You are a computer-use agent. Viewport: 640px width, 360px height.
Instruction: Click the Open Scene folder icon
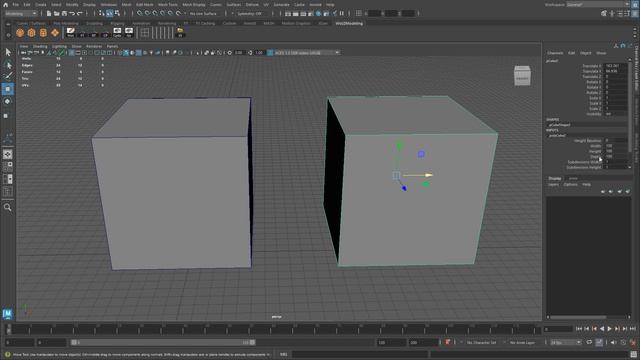click(56, 13)
